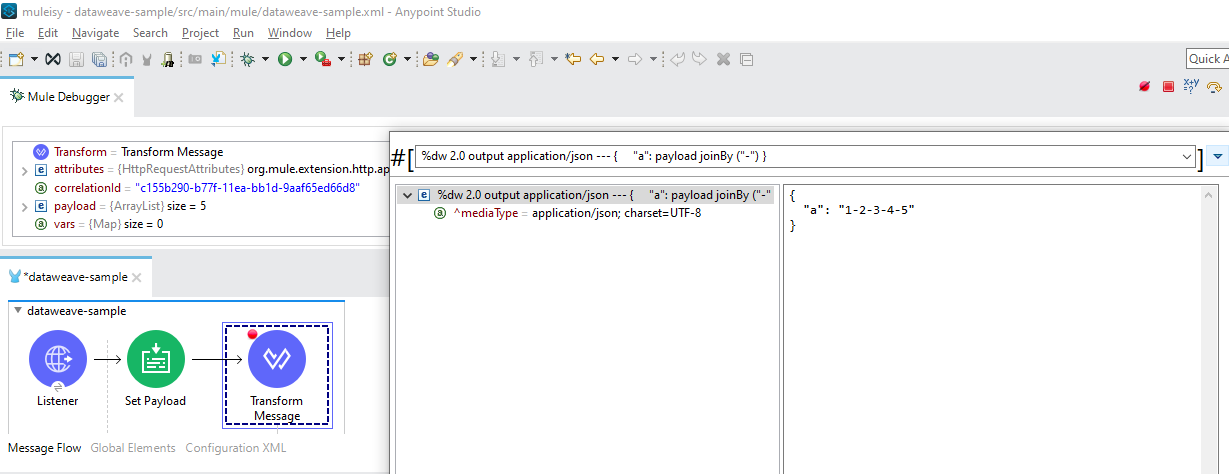Screen dimensions: 1229x474
Task: Click the Evaluate Expression x+y icon
Action: pos(1192,87)
